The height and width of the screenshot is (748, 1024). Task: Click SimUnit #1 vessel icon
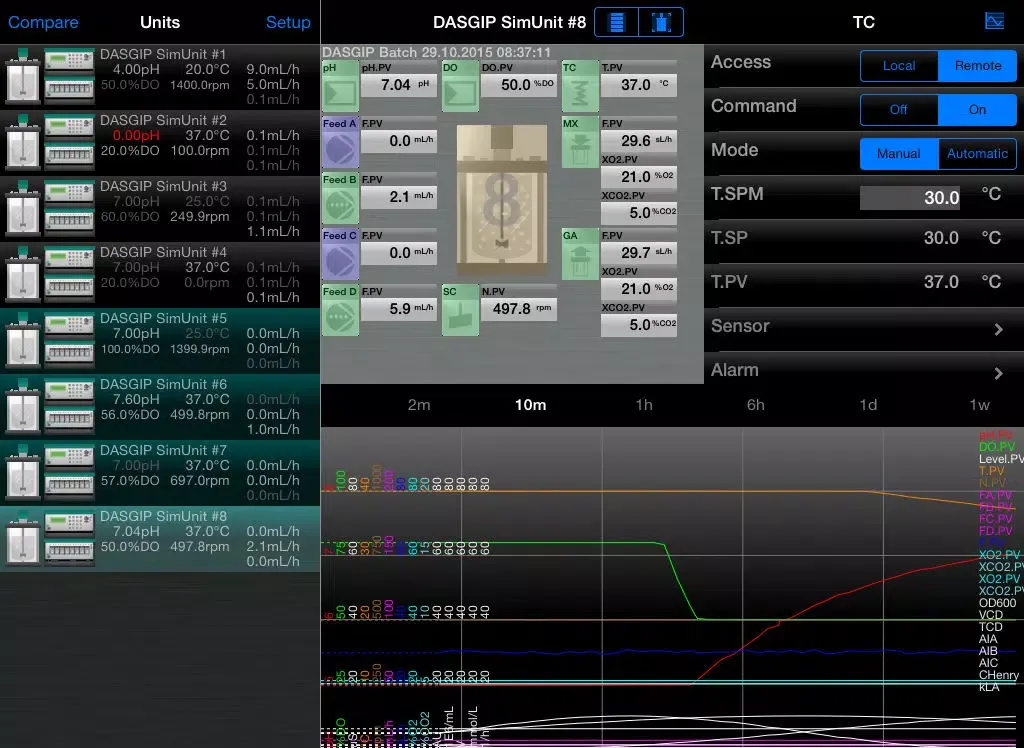[23, 76]
